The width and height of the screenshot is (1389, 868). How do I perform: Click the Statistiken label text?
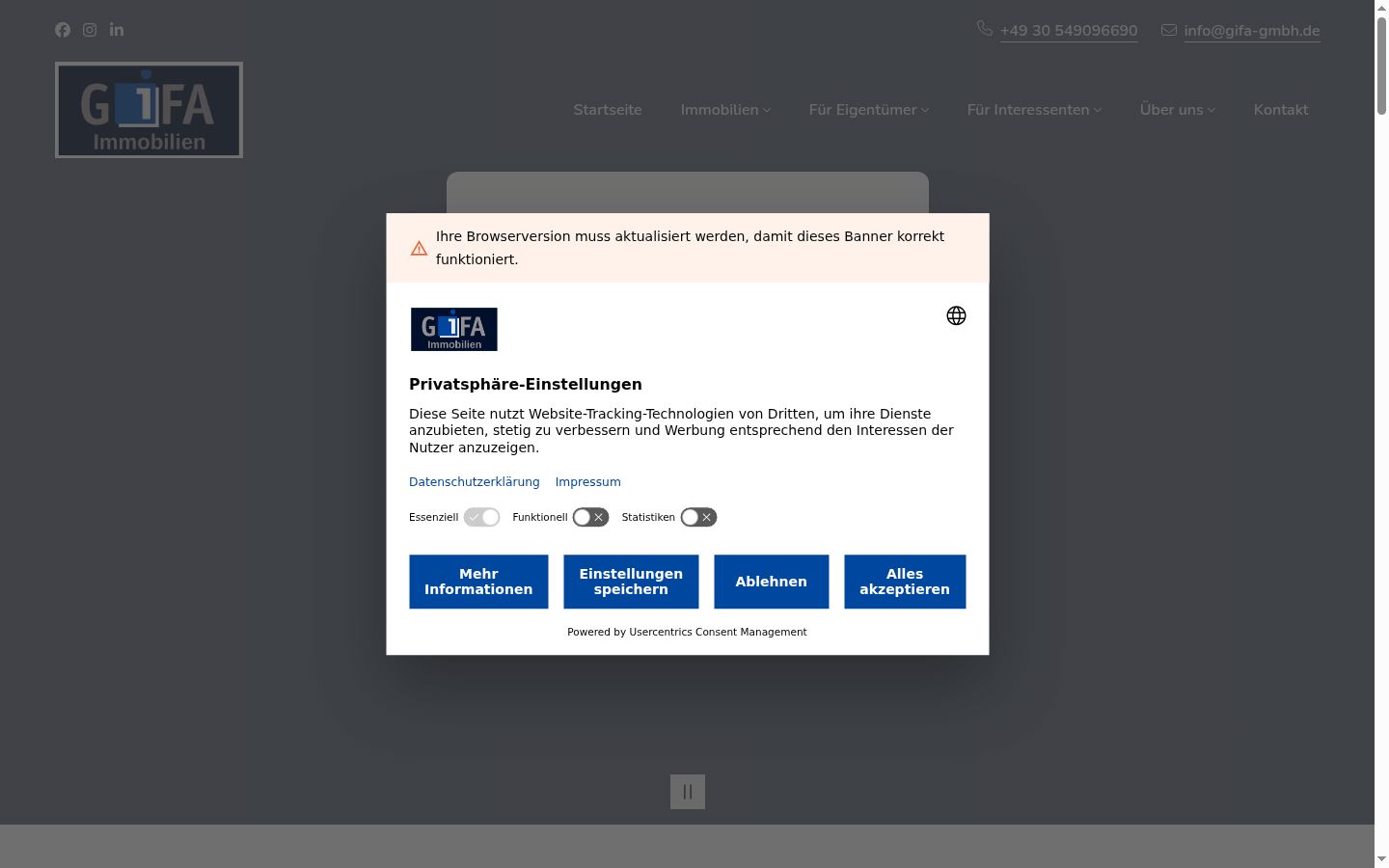click(648, 518)
